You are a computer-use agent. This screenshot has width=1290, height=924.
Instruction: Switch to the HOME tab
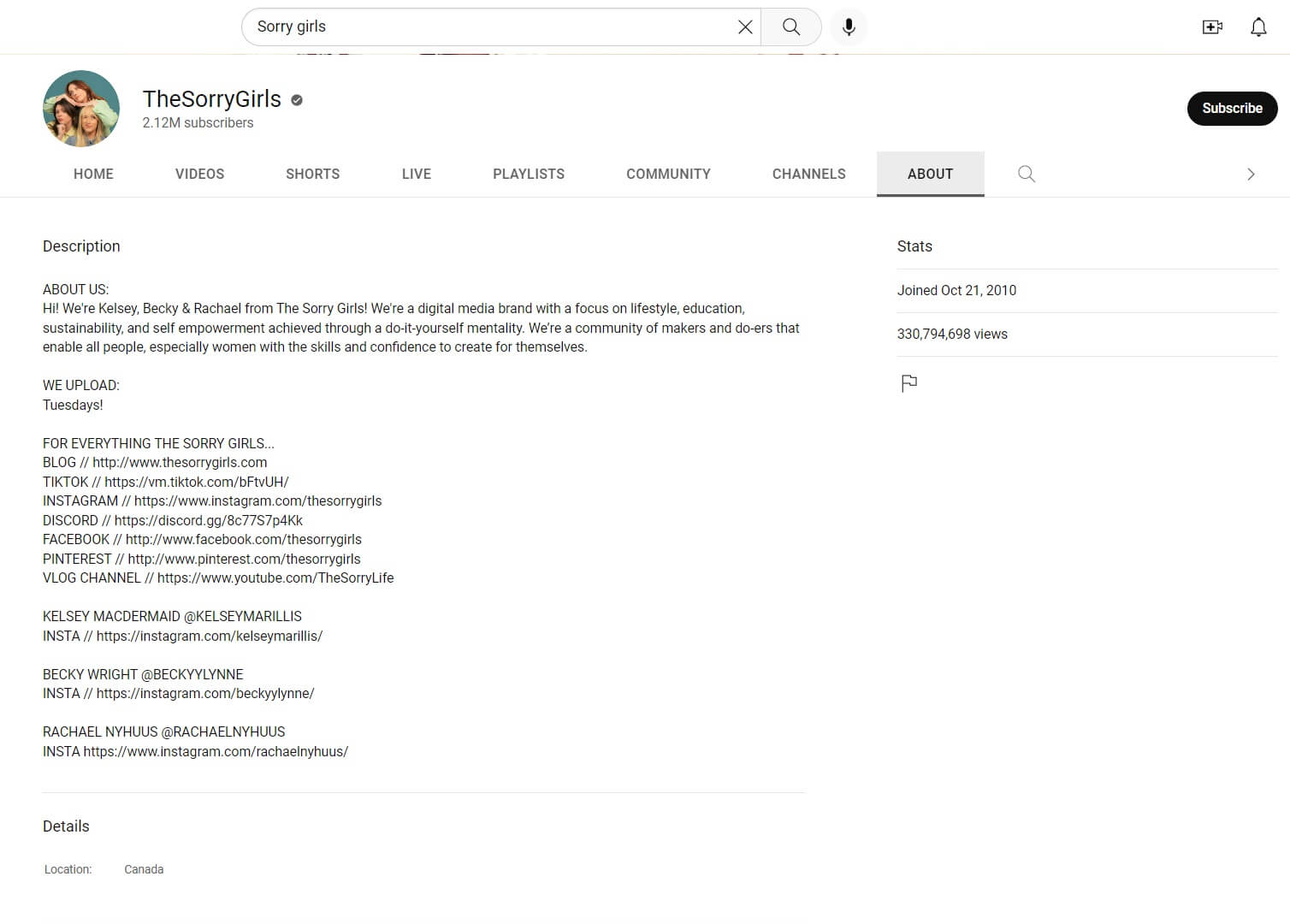[93, 175]
